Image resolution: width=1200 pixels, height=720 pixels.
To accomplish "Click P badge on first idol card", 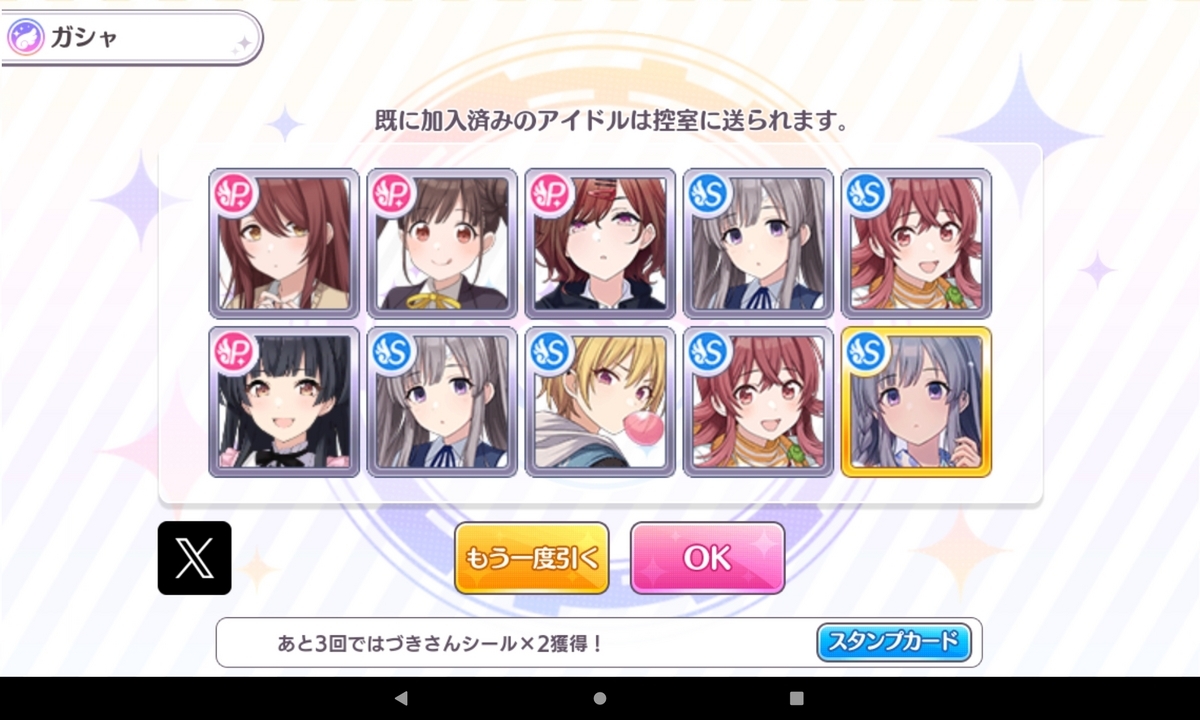I will coord(235,193).
